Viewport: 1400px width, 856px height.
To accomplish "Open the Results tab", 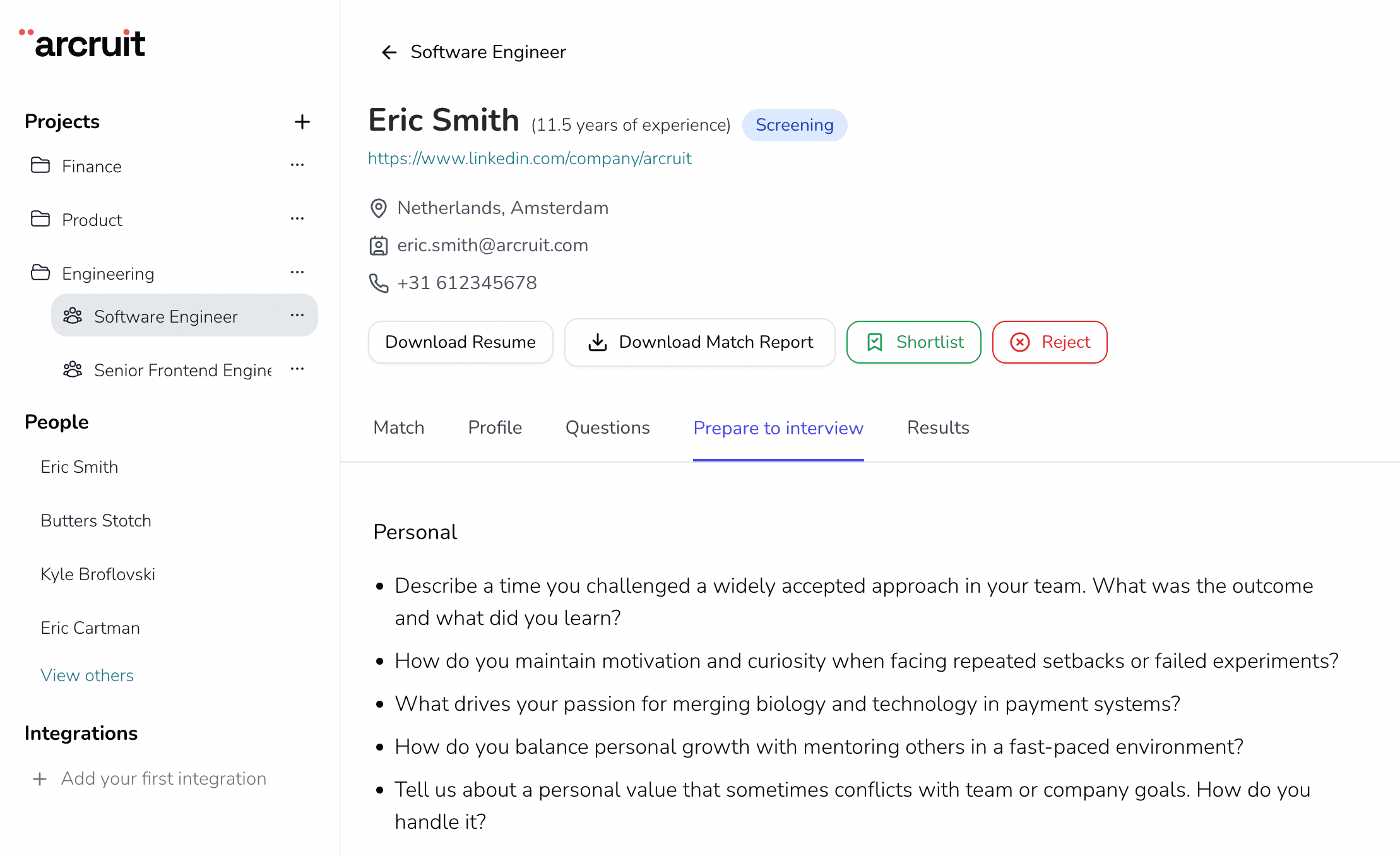I will [x=938, y=428].
